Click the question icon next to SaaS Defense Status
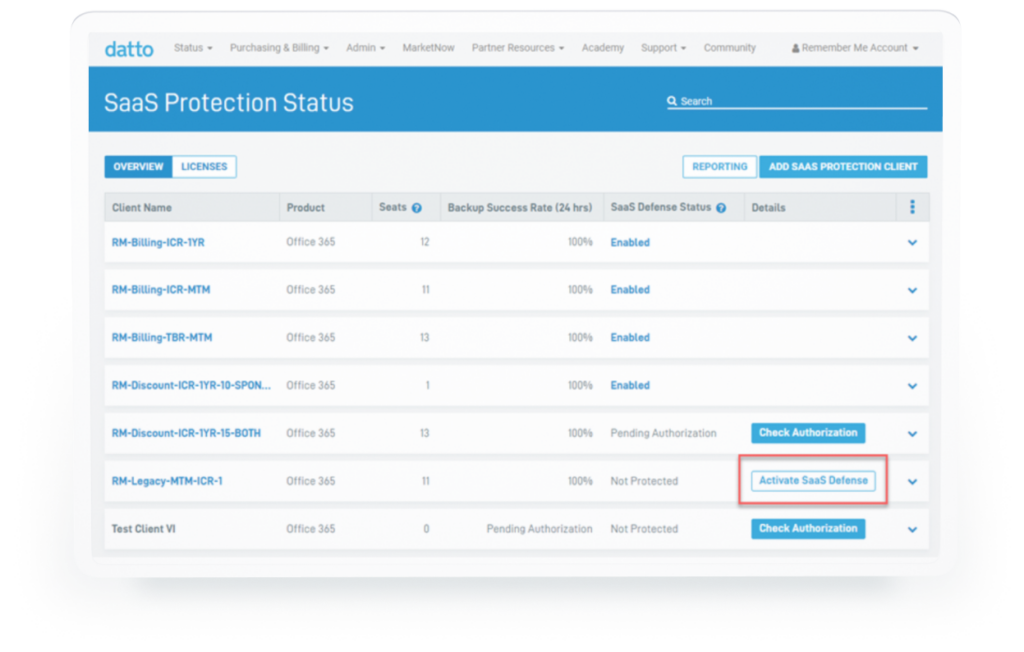 click(x=721, y=207)
